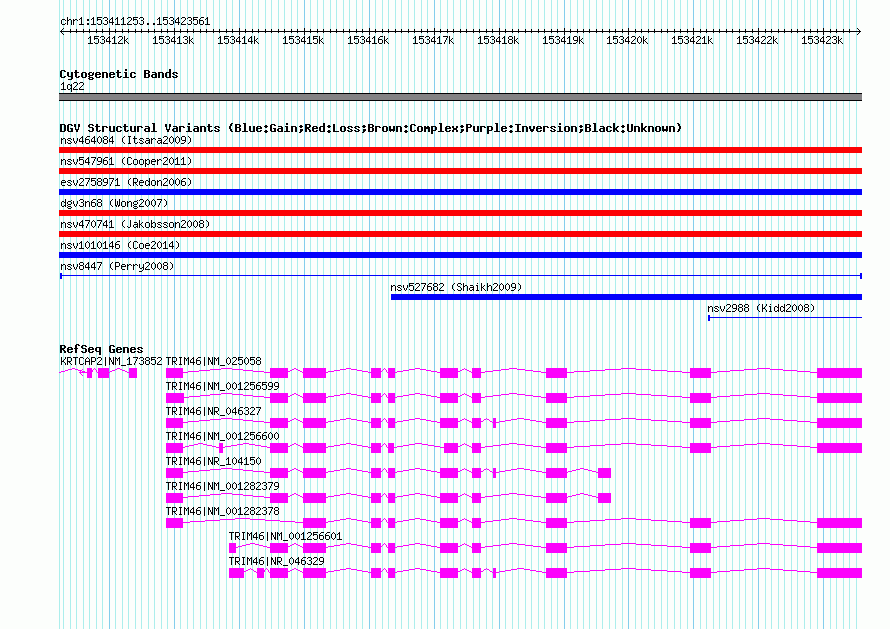The image size is (890, 629).
Task: Click the TRIM46|NM_001282379 transcript label
Action: pos(222,486)
